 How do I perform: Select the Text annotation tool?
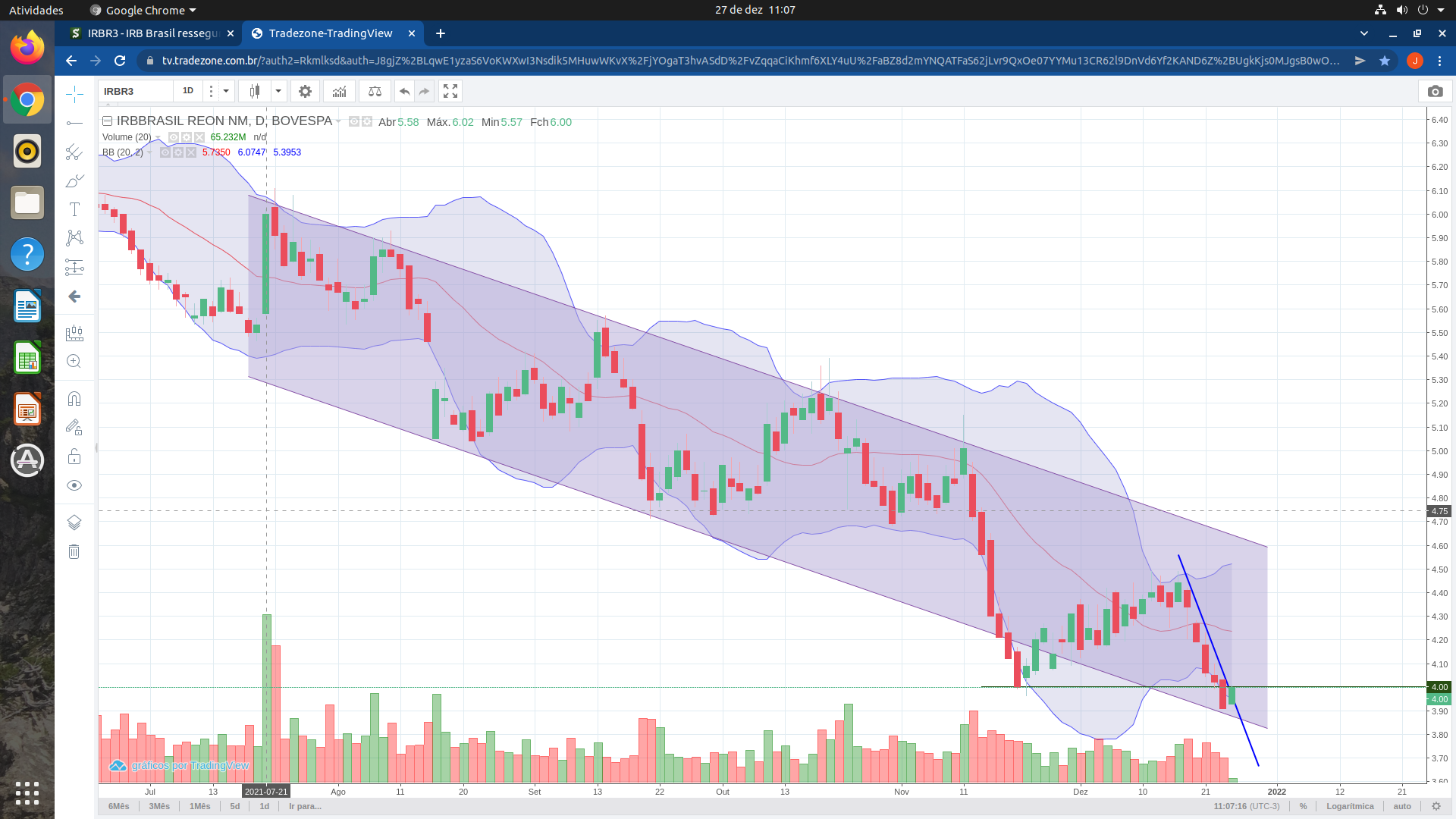point(74,209)
